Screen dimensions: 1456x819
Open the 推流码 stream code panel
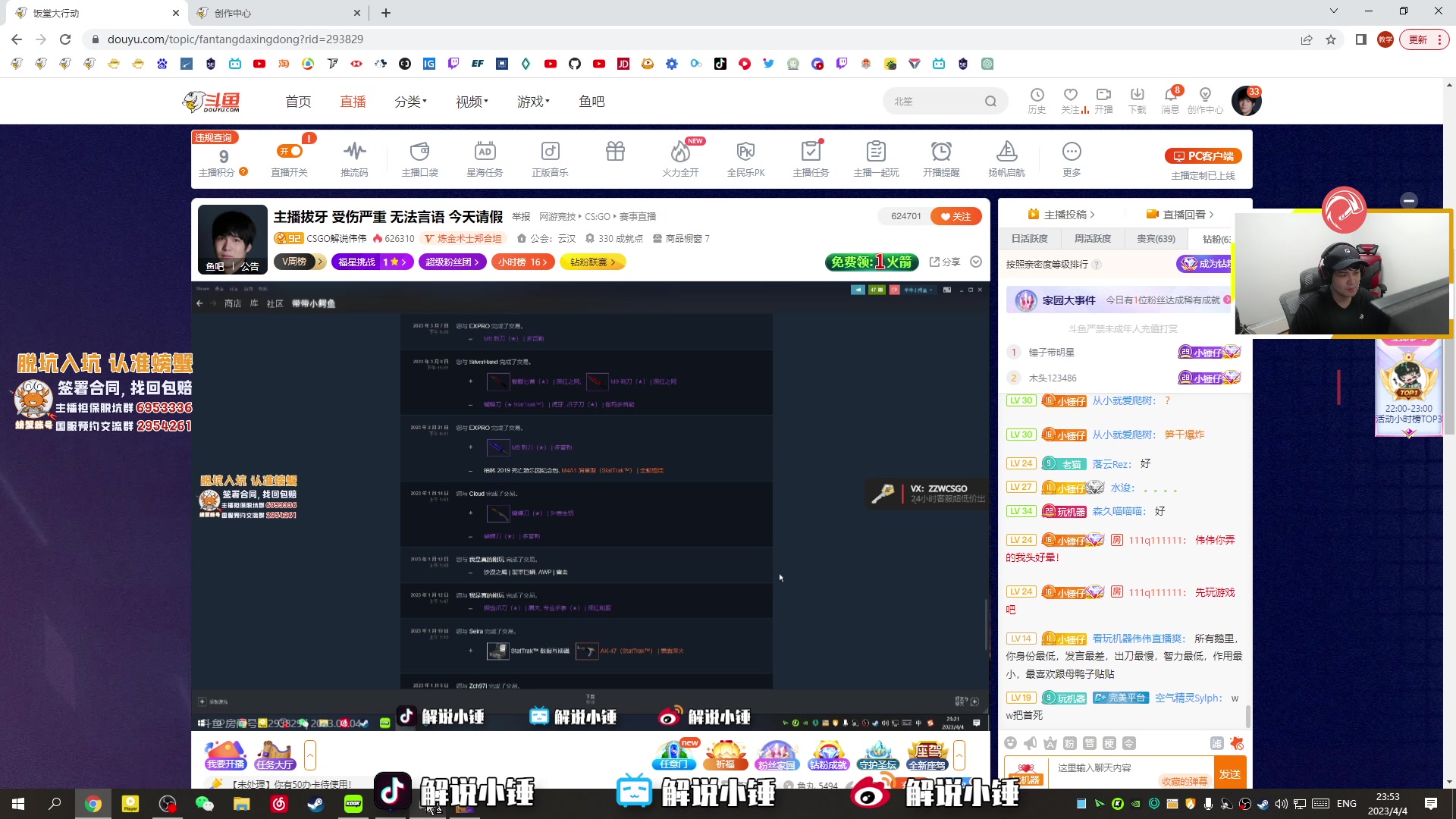[354, 158]
